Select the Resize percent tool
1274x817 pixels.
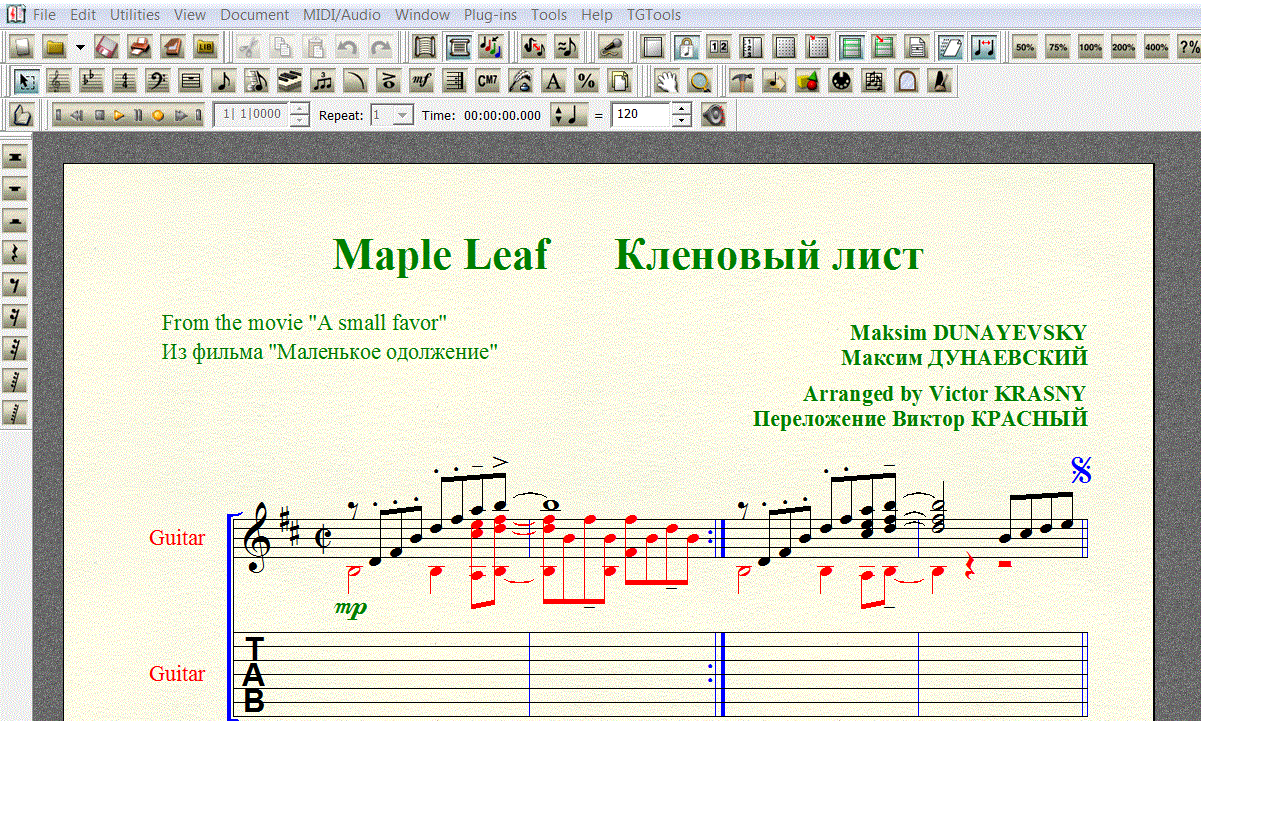click(585, 81)
